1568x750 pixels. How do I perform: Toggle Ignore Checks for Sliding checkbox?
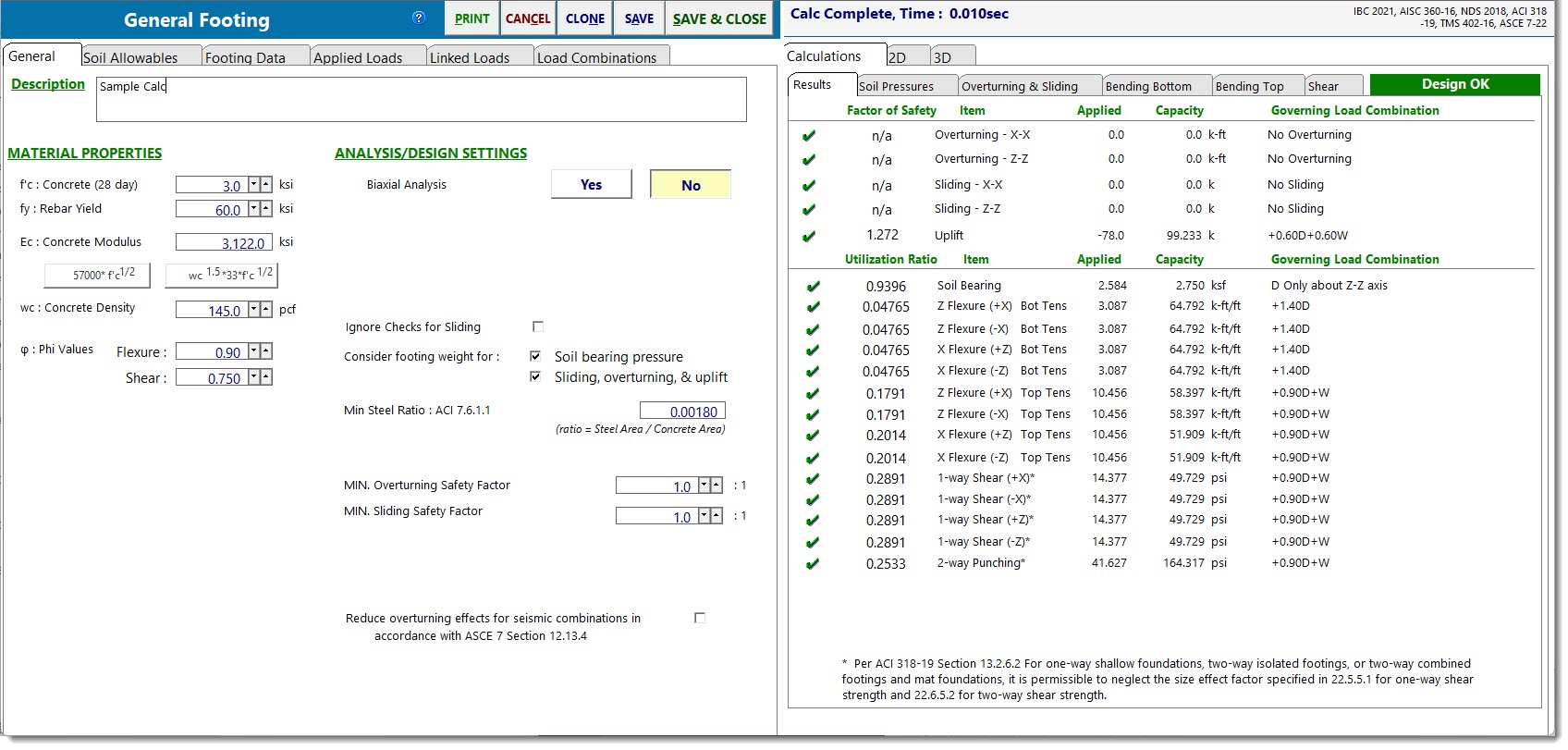(x=538, y=326)
